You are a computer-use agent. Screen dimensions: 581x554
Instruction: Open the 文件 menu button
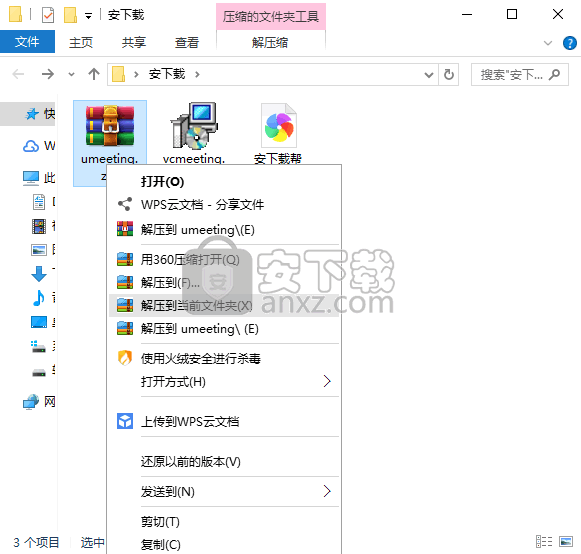[27, 42]
